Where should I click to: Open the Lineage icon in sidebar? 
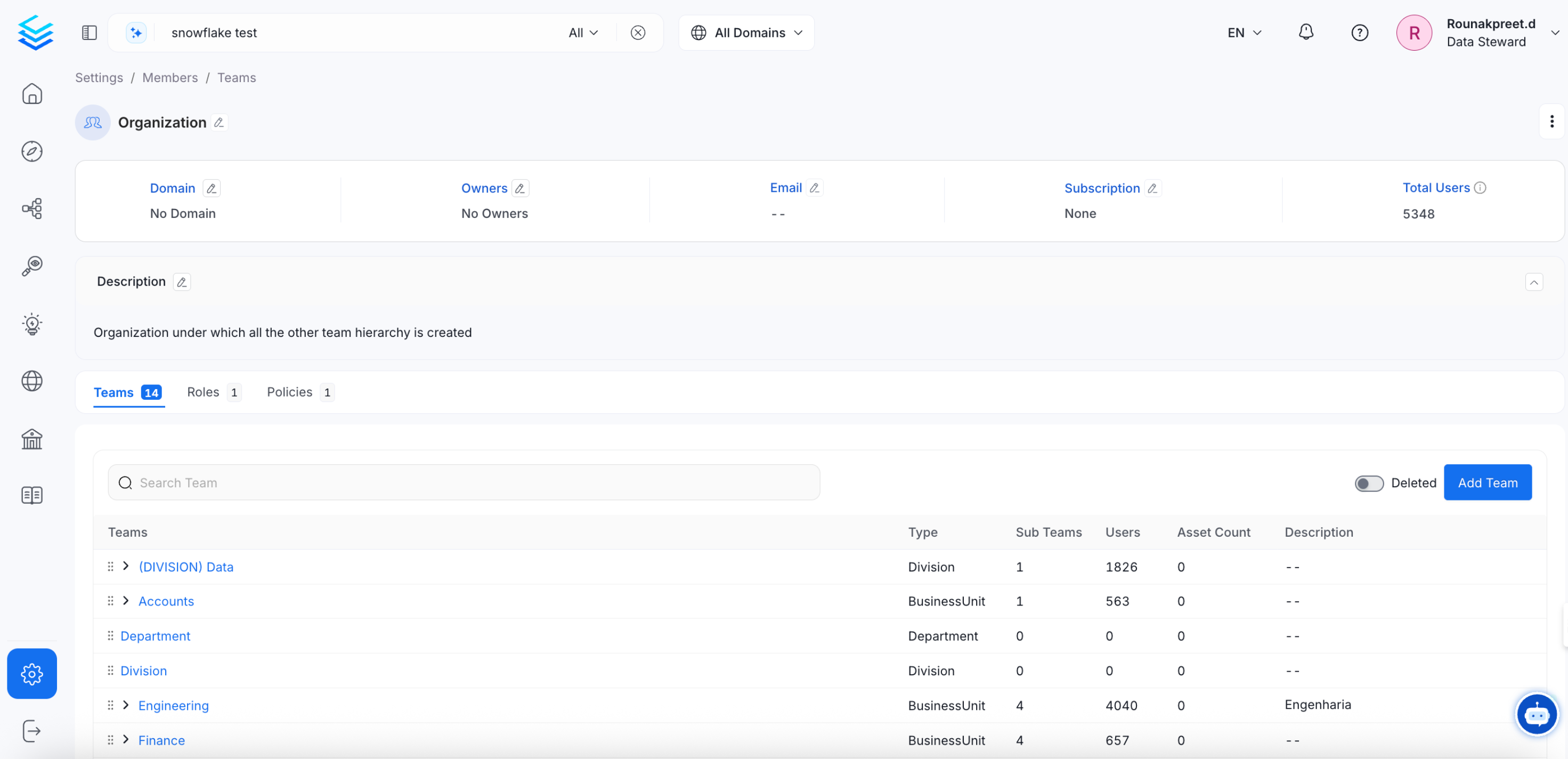click(31, 208)
